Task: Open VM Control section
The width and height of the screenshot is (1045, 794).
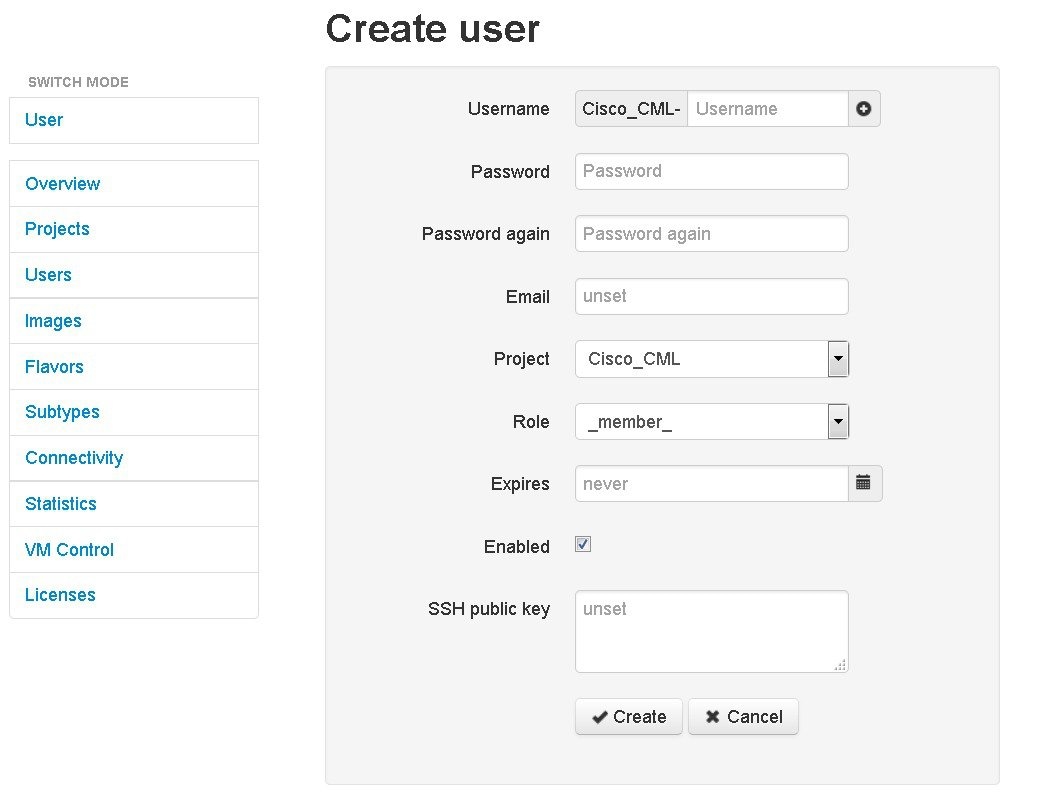Action: (69, 550)
